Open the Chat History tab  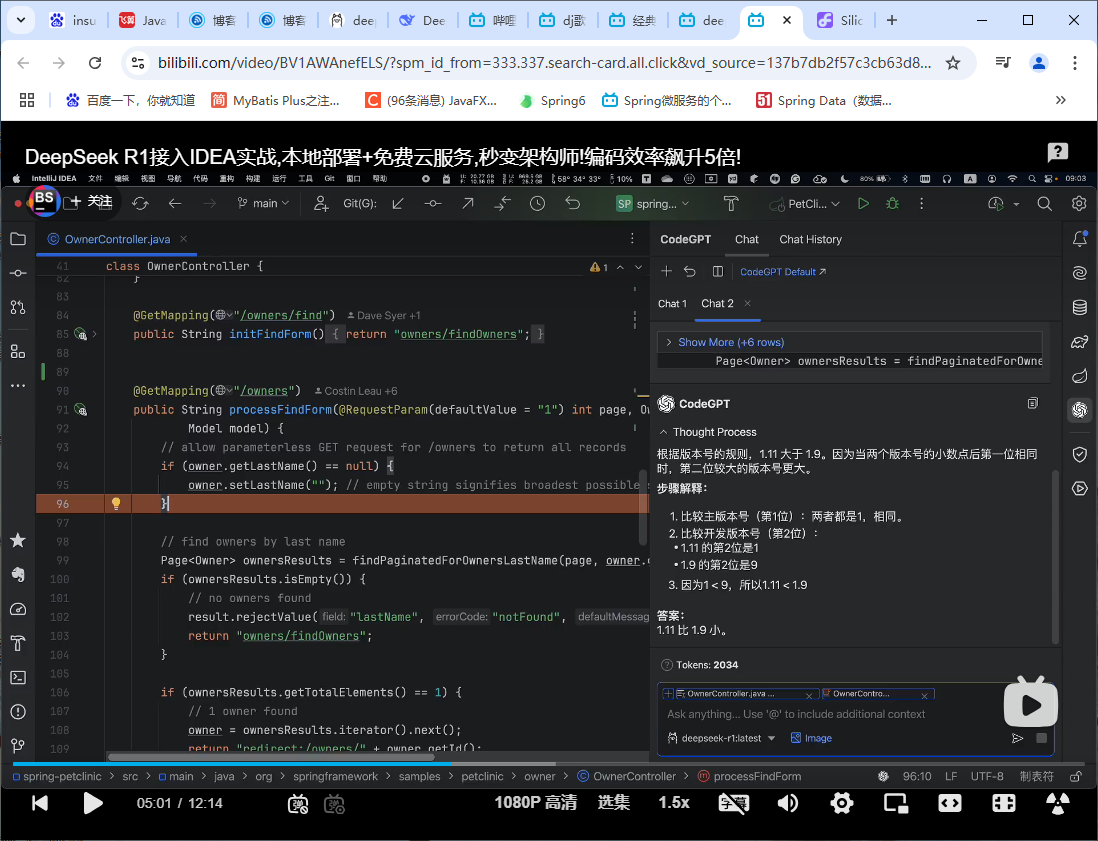click(810, 239)
